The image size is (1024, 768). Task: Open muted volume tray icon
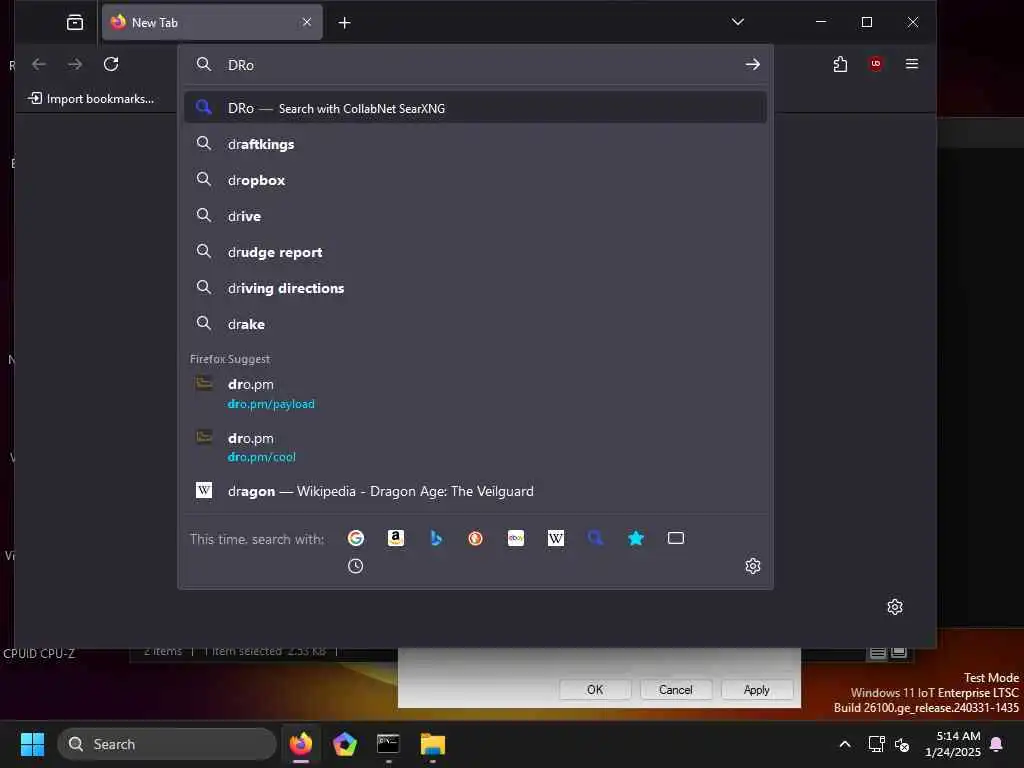(x=902, y=744)
